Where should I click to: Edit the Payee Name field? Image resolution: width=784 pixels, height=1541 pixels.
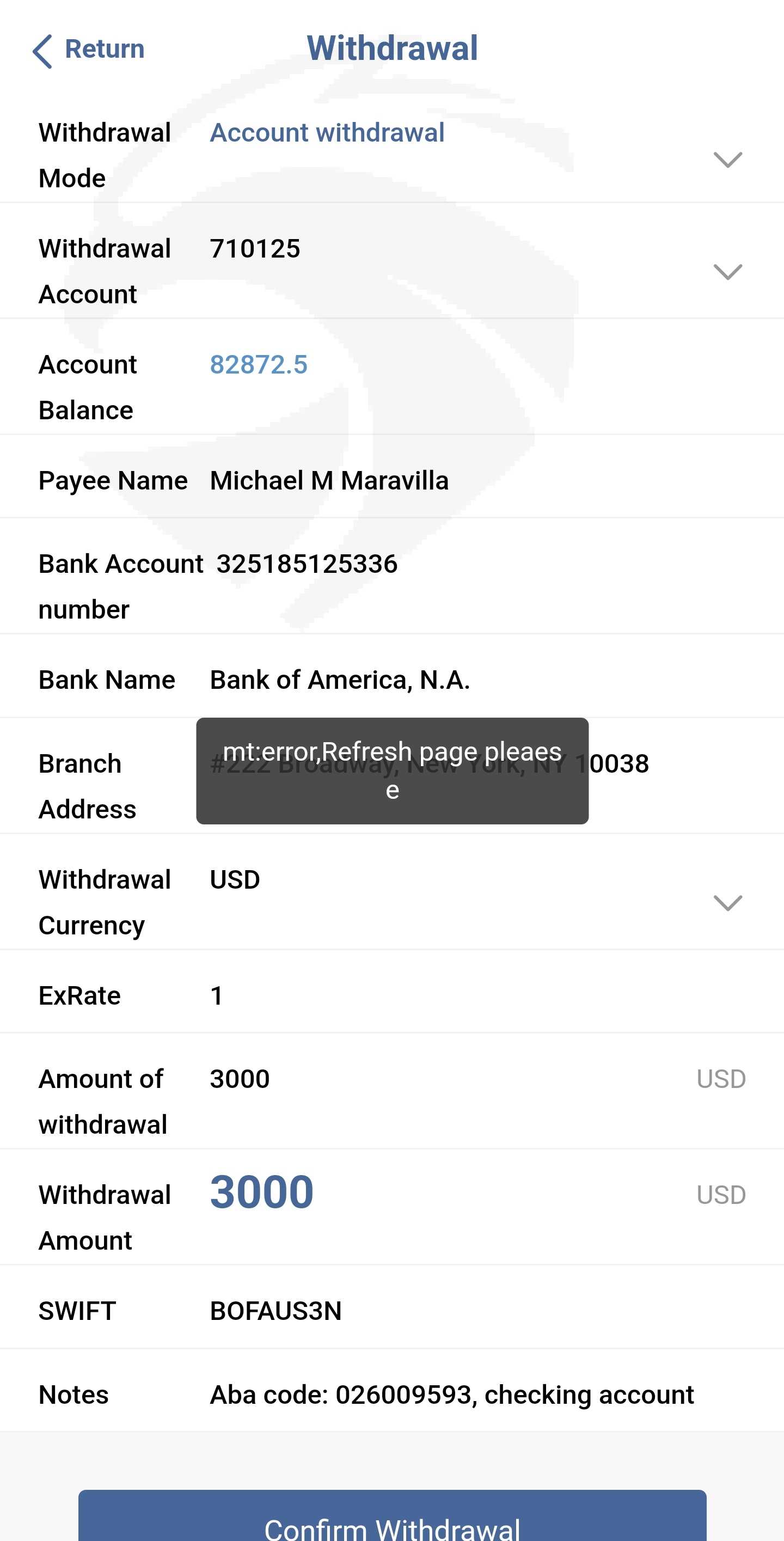(329, 481)
